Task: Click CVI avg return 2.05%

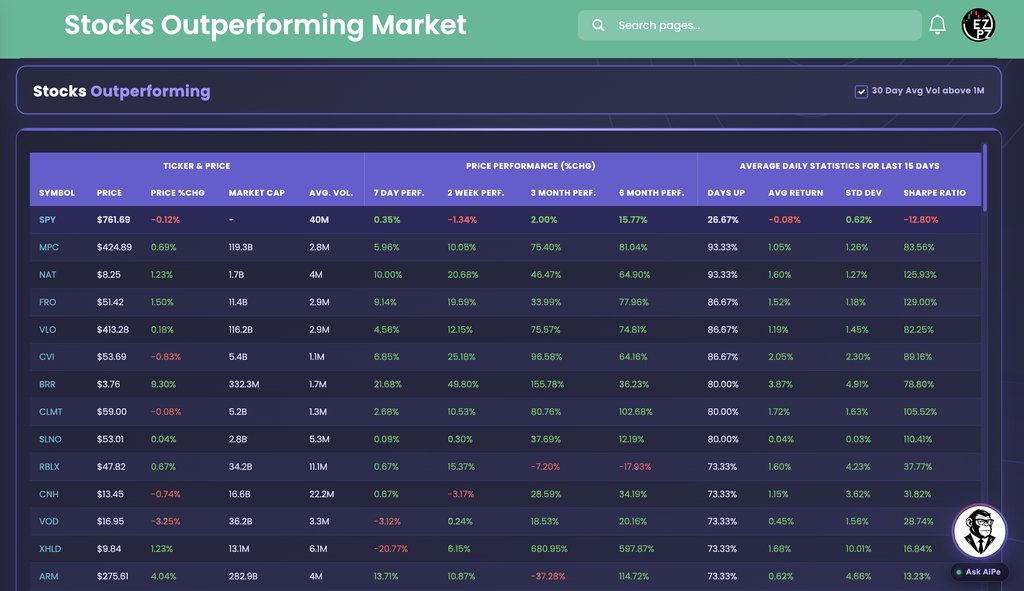Action: pos(781,357)
